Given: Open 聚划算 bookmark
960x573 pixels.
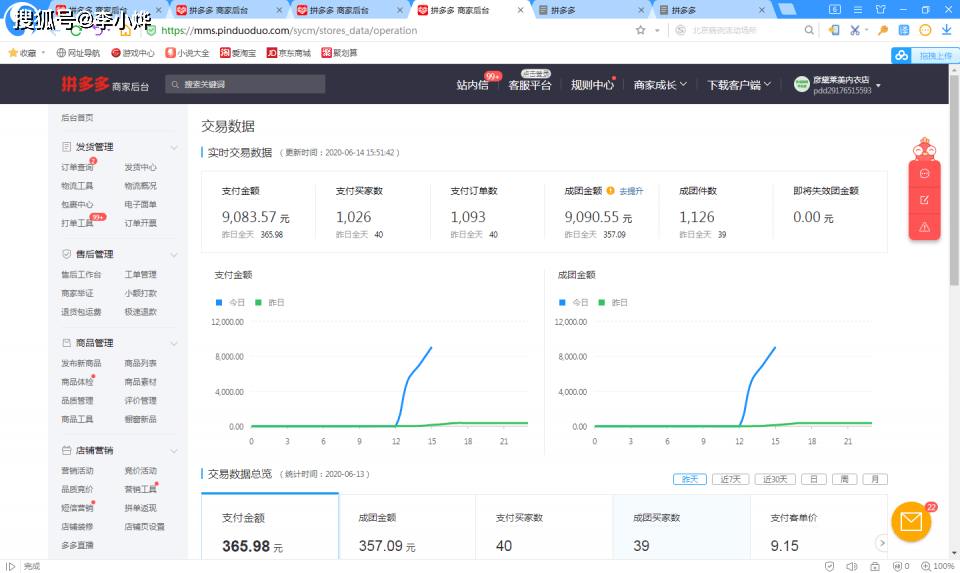Looking at the screenshot, I should [x=339, y=53].
